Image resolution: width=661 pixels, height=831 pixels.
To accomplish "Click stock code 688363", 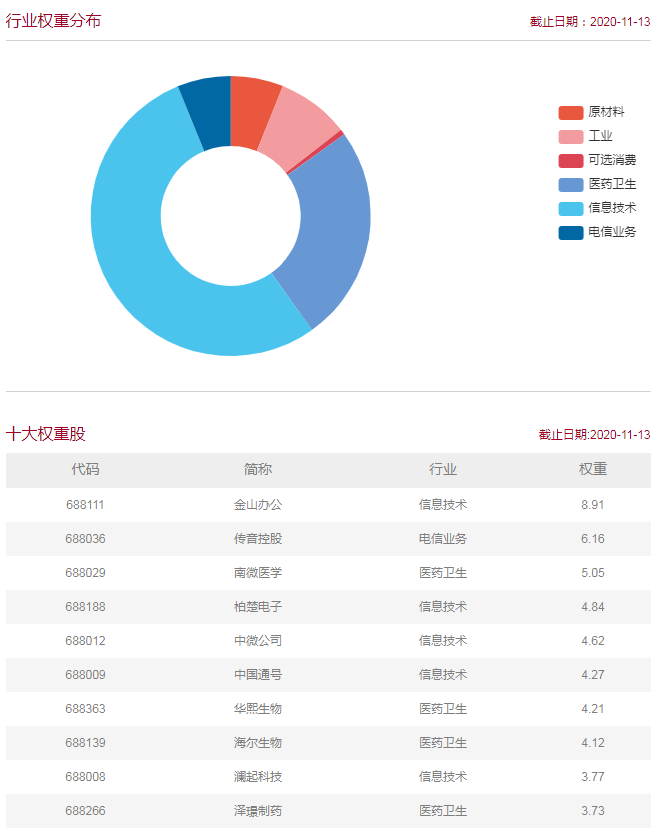I will point(85,709).
